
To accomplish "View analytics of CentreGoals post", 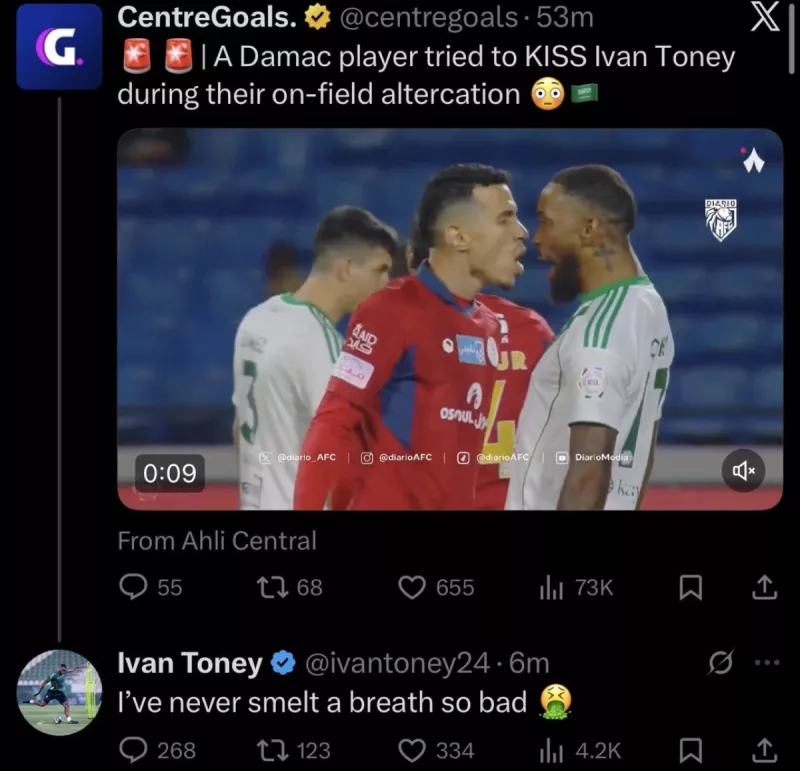I will coord(551,587).
